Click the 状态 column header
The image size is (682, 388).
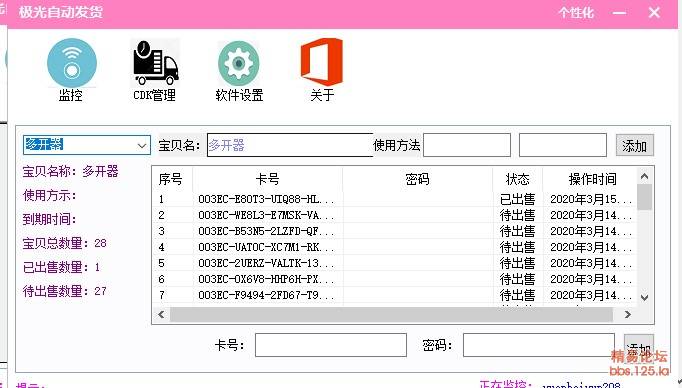click(517, 179)
